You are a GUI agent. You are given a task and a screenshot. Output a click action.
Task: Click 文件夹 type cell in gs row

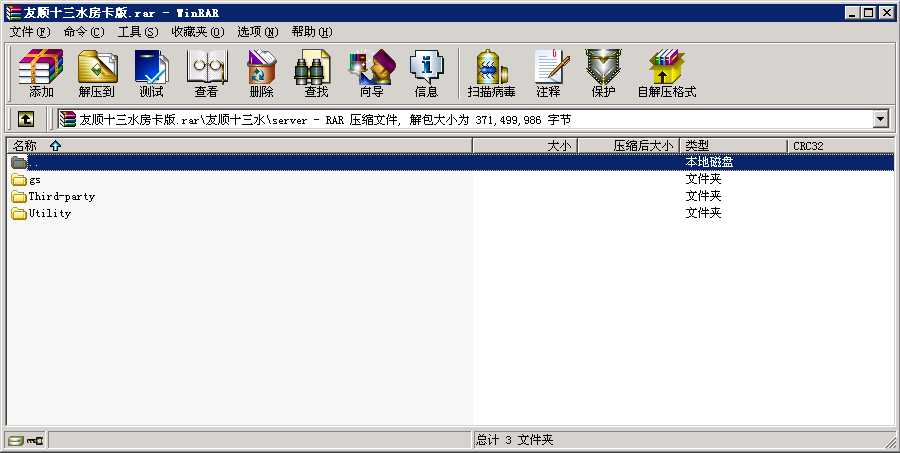pyautogui.click(x=703, y=179)
